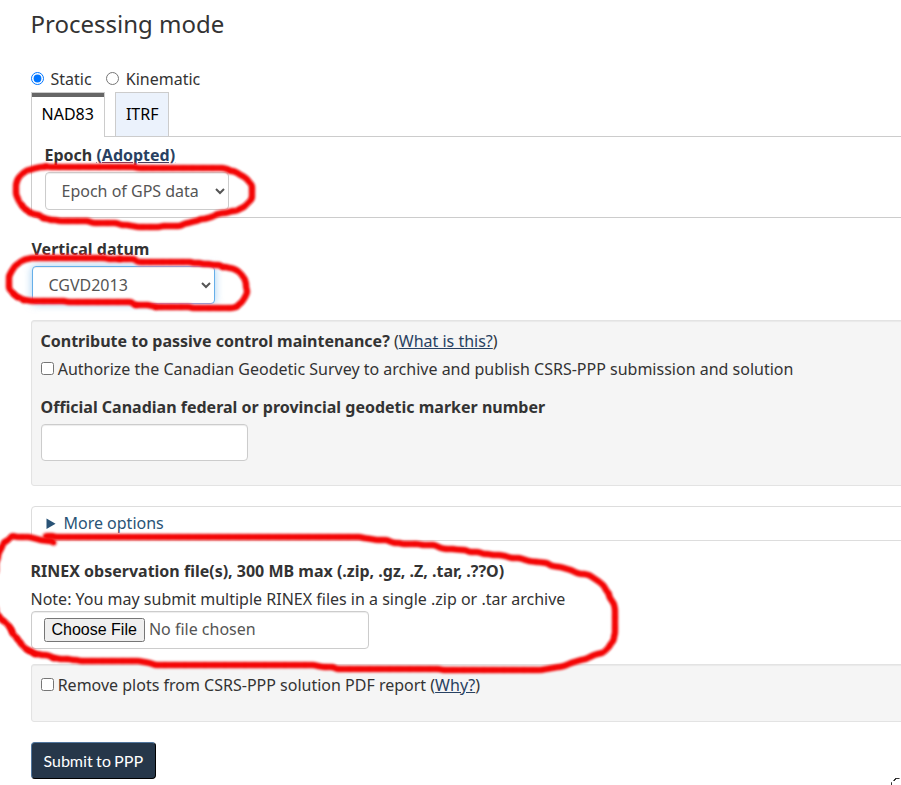
Task: Expand the More options section
Action: (x=113, y=523)
